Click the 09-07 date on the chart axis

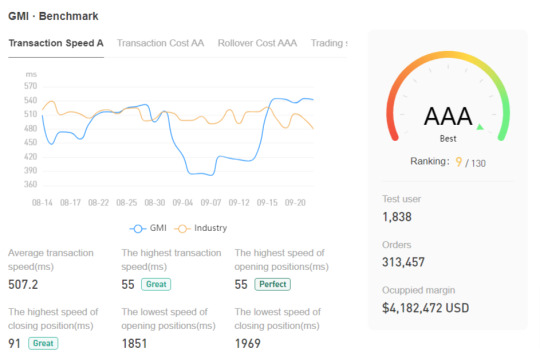(x=211, y=203)
